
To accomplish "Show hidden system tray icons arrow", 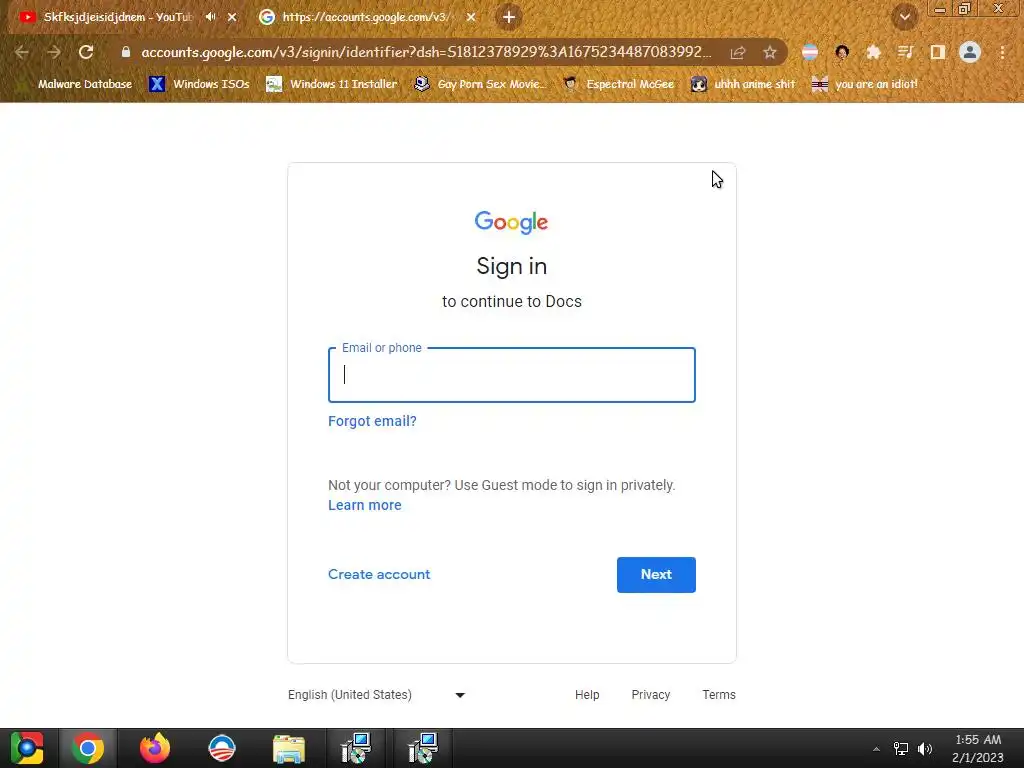I will click(x=876, y=749).
